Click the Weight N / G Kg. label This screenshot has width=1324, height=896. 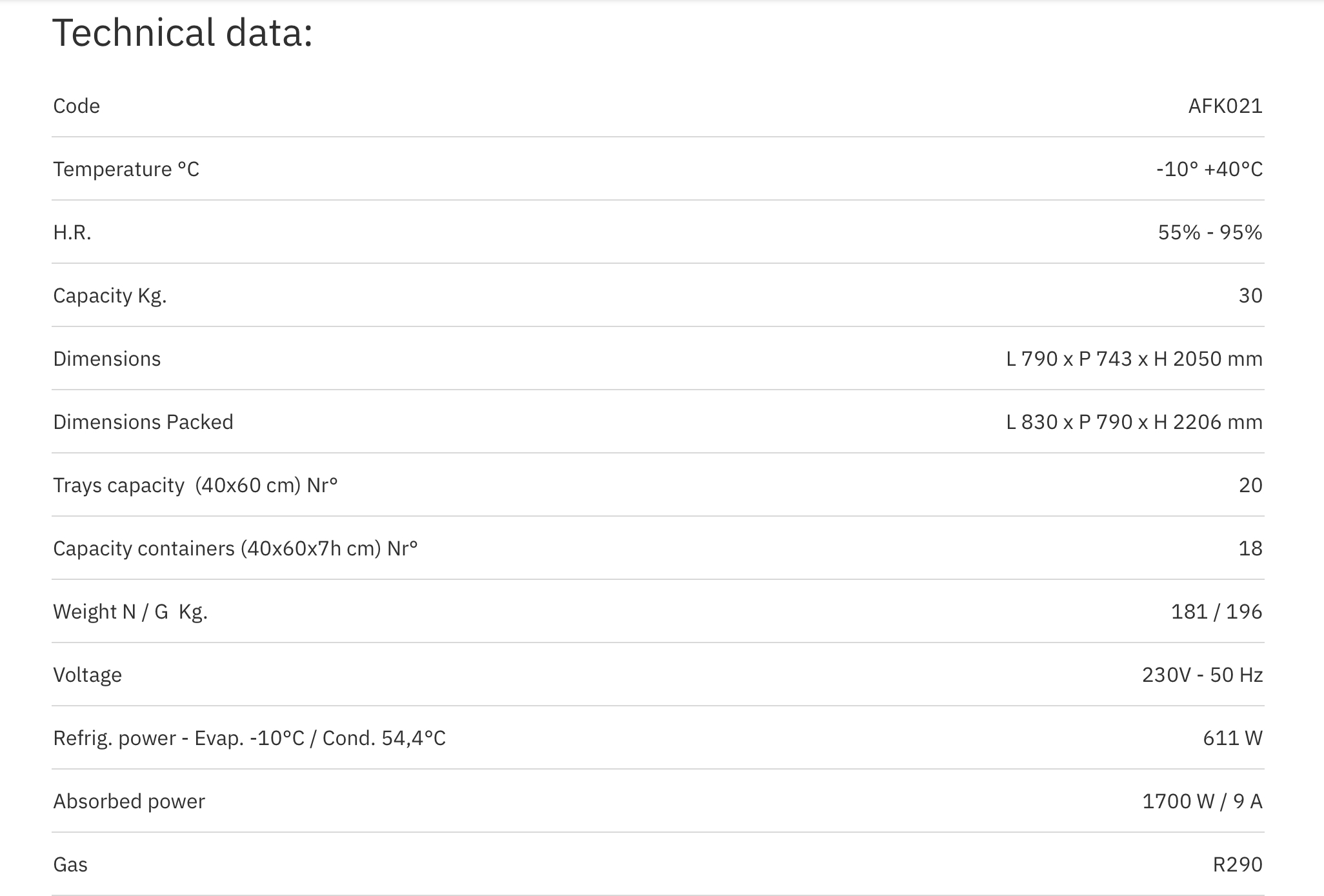[130, 612]
